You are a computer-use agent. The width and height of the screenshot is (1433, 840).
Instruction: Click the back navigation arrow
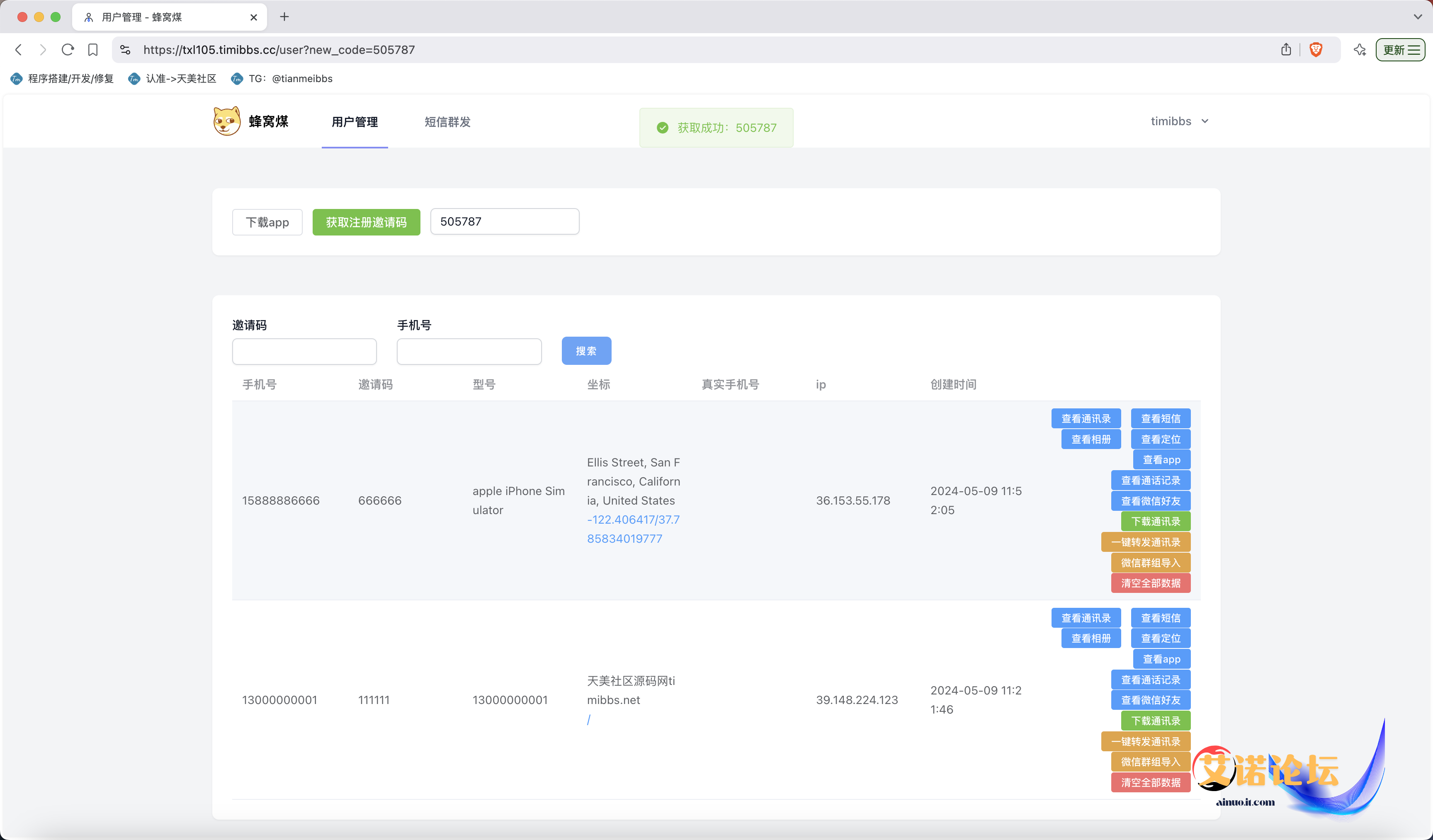[19, 50]
